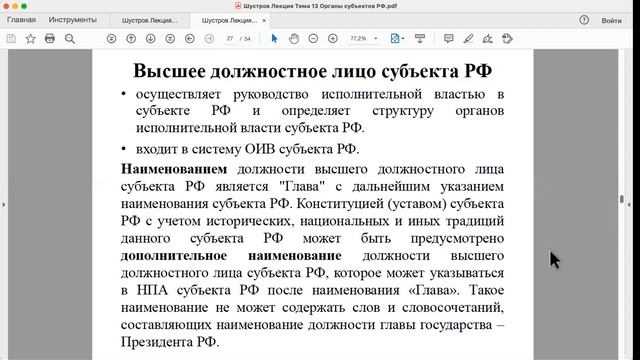Bookmark document with the star icon
The image size is (640, 360).
point(31,39)
